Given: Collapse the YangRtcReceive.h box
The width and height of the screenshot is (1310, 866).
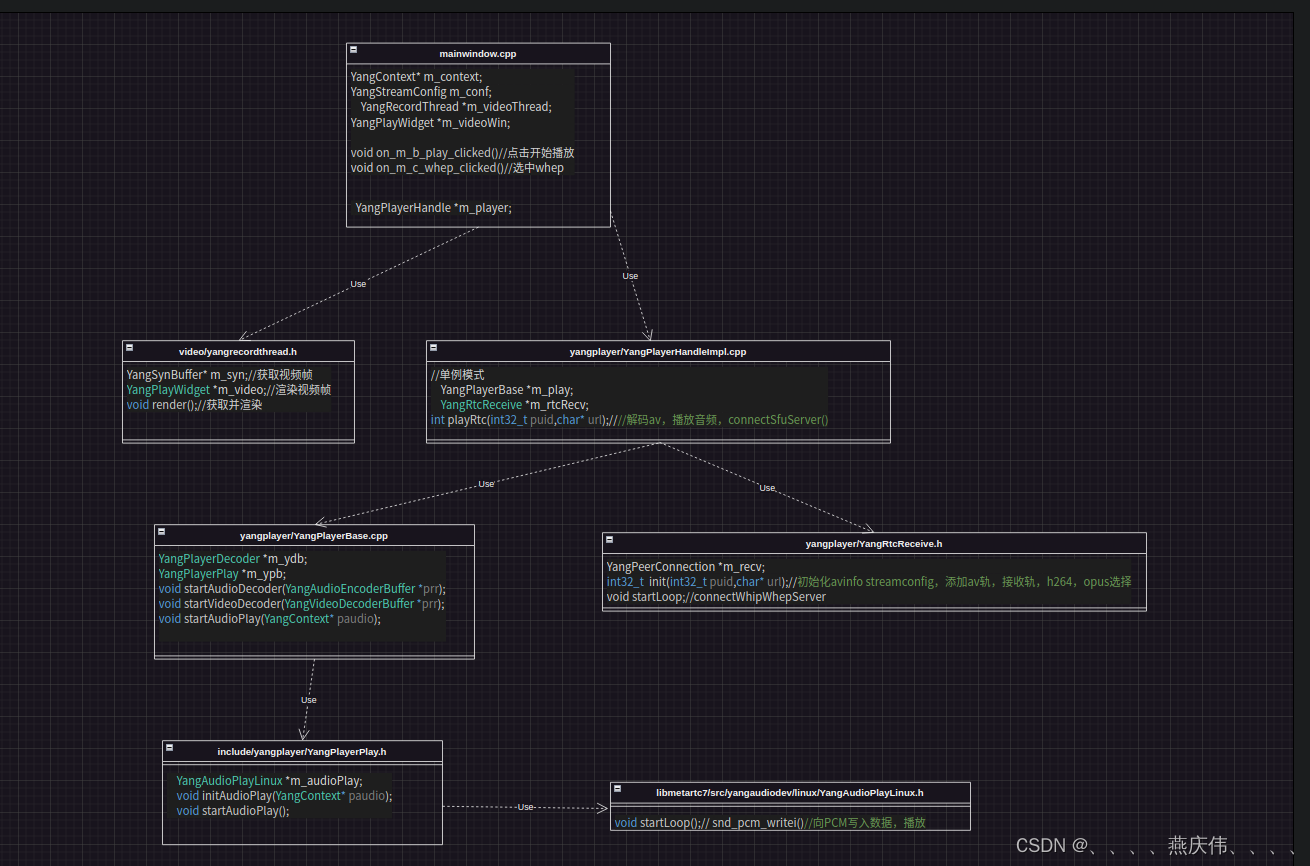Looking at the screenshot, I should [x=609, y=539].
